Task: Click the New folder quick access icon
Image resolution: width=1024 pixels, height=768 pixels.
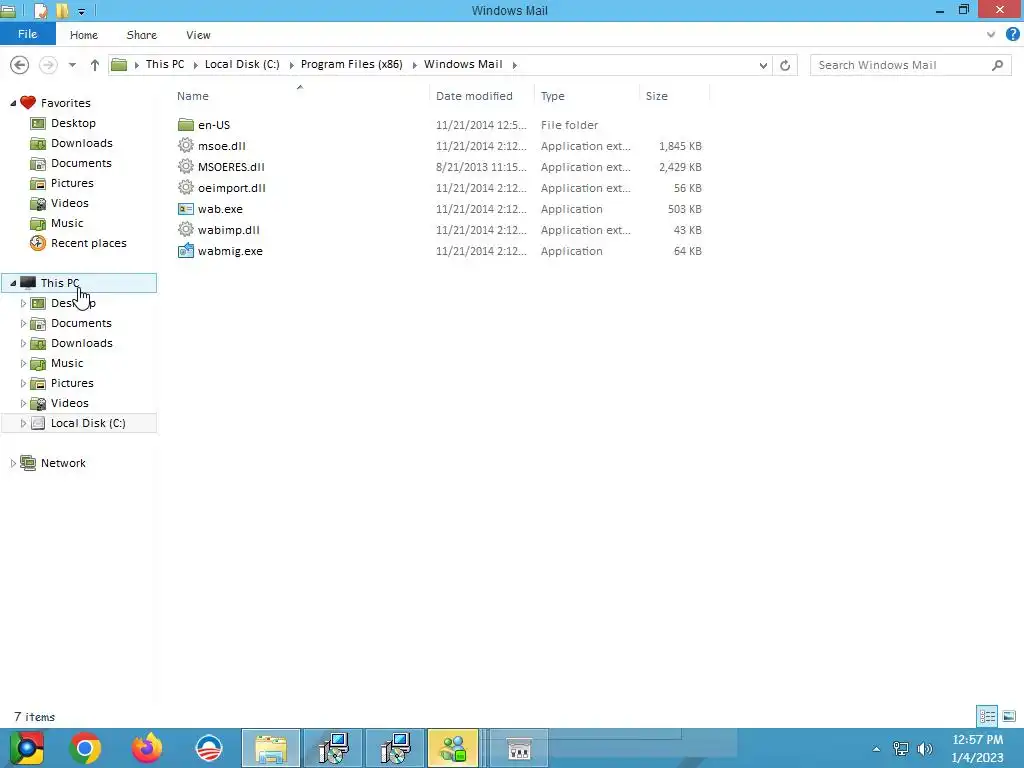Action: click(62, 10)
